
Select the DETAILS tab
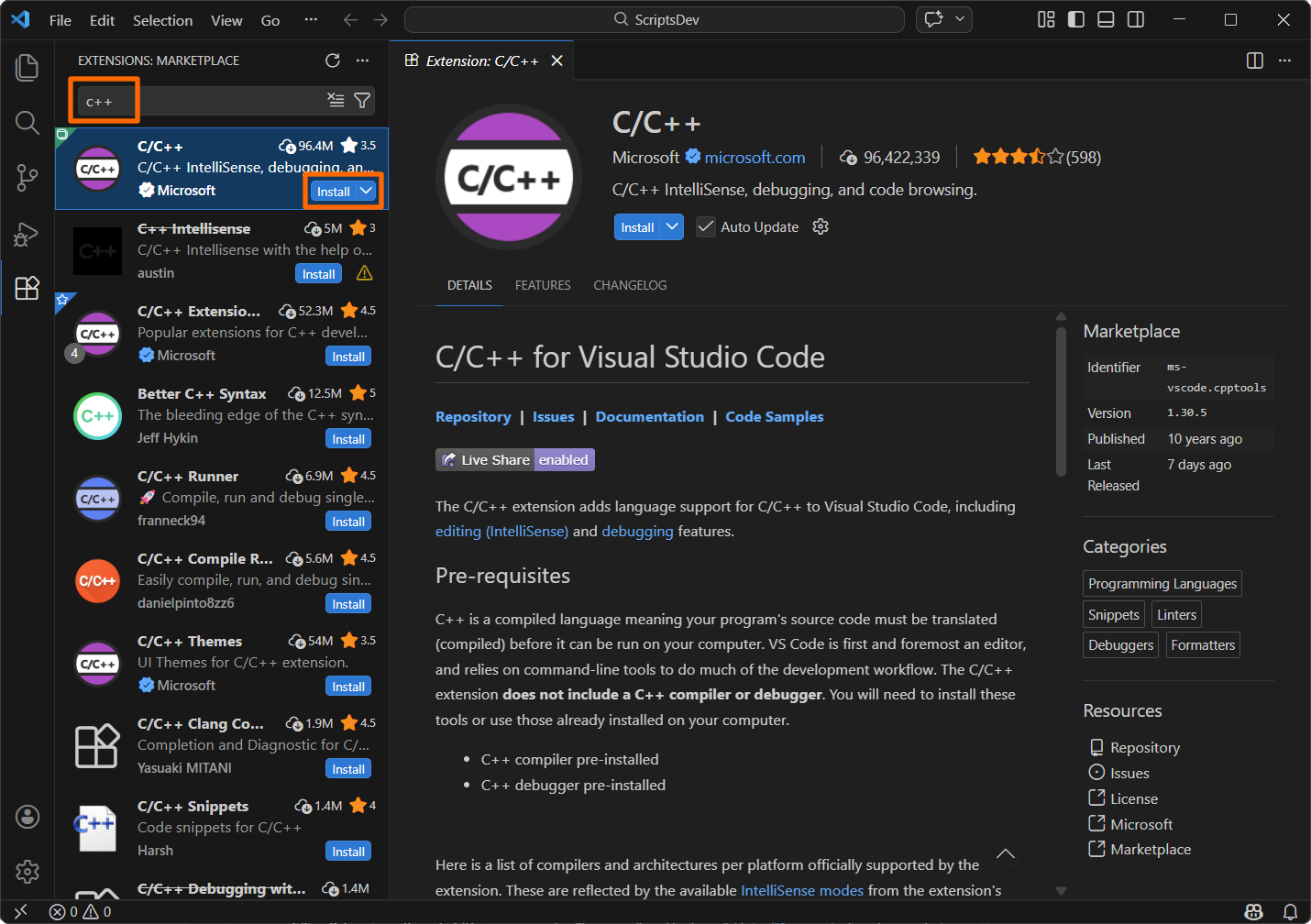(469, 285)
